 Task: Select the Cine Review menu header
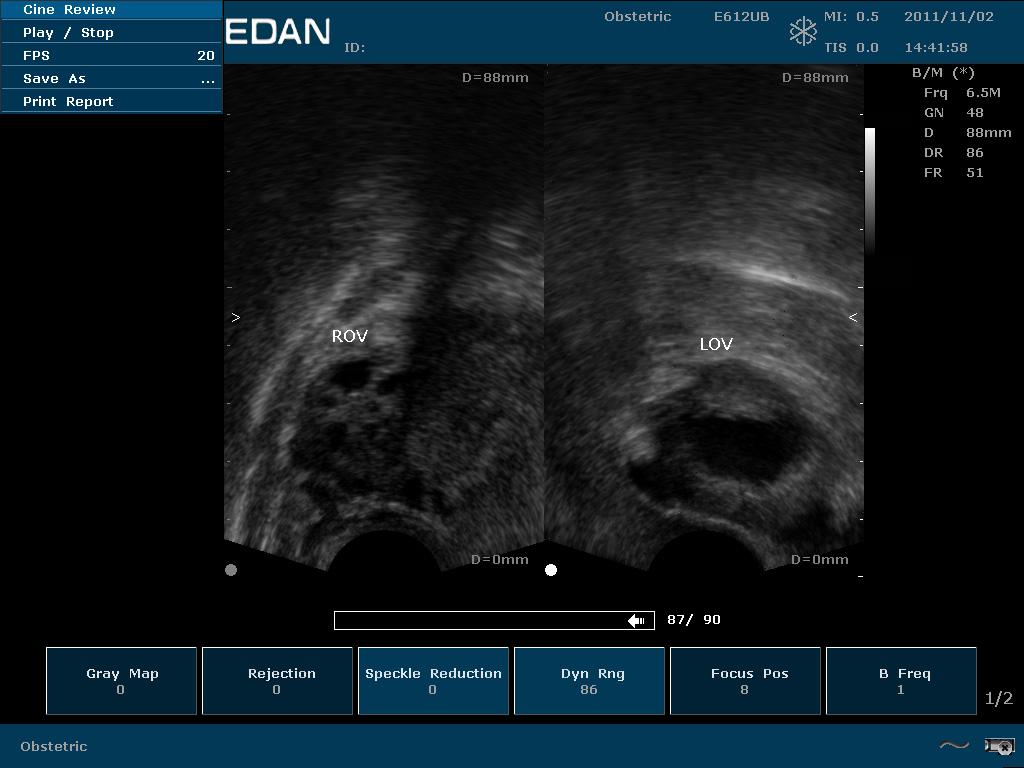coord(111,10)
